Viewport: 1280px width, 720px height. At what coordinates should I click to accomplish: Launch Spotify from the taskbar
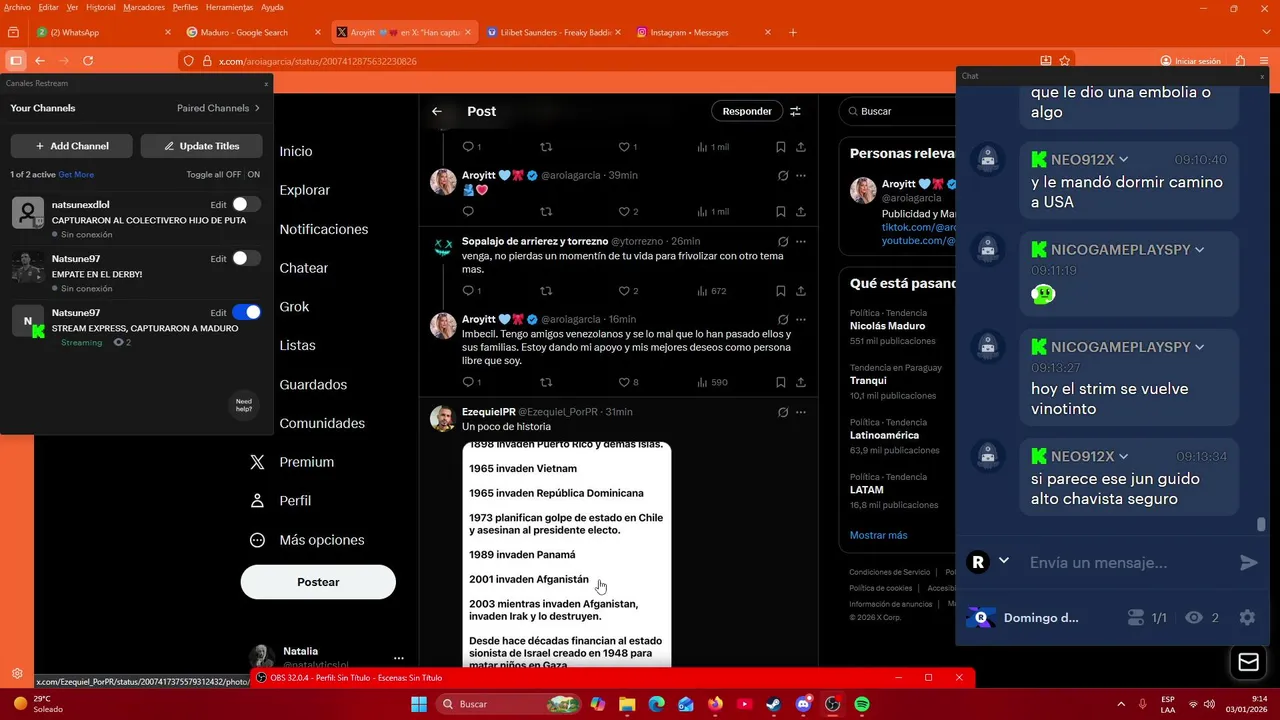[x=862, y=704]
